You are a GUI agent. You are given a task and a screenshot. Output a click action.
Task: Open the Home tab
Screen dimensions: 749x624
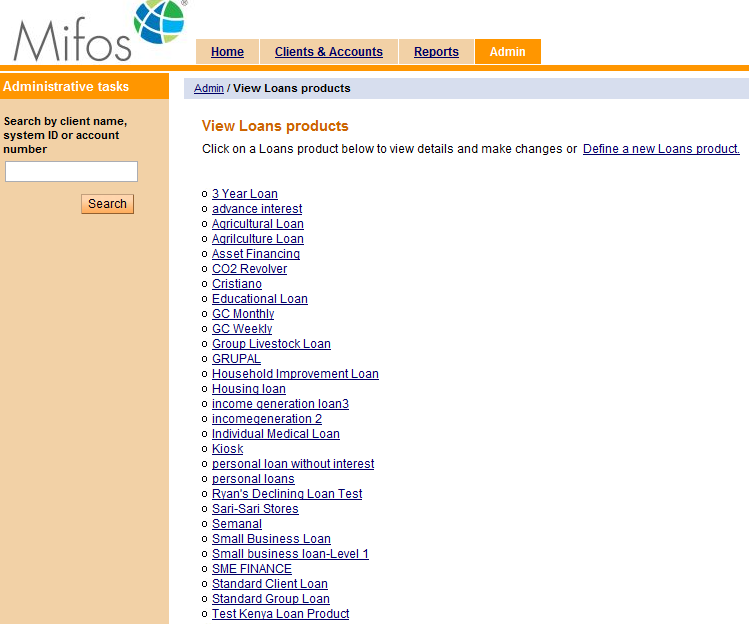click(227, 52)
